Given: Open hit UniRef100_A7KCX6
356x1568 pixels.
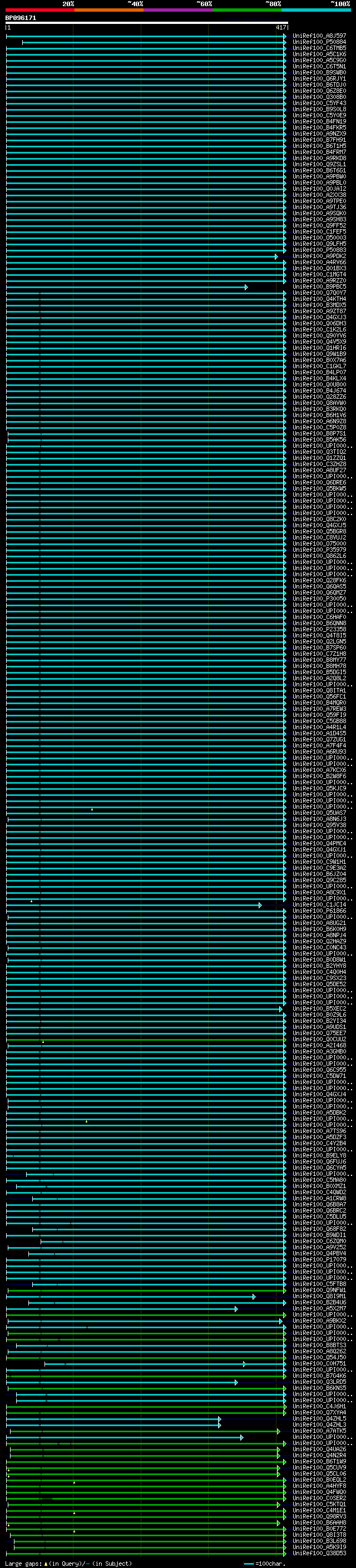Looking at the screenshot, I should pyautogui.click(x=319, y=770).
